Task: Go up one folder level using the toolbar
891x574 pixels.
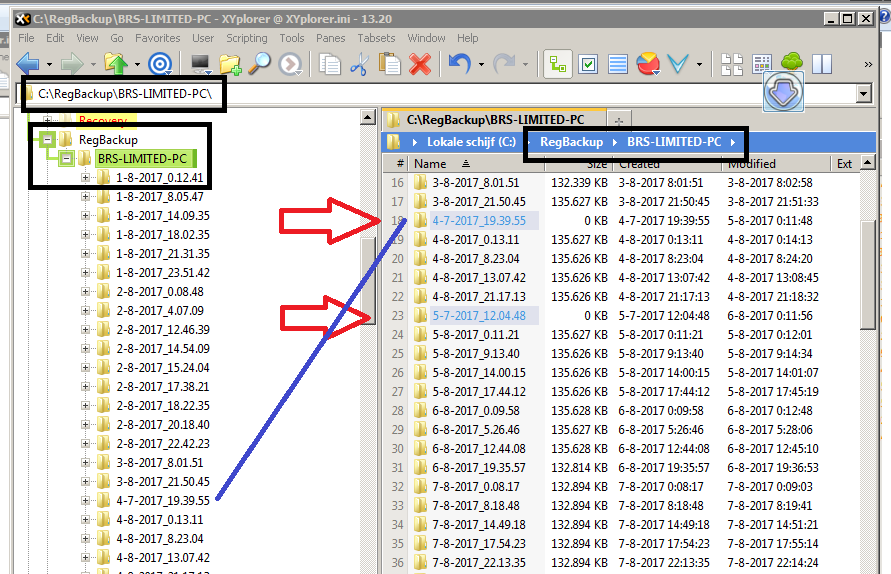Action: tap(116, 64)
